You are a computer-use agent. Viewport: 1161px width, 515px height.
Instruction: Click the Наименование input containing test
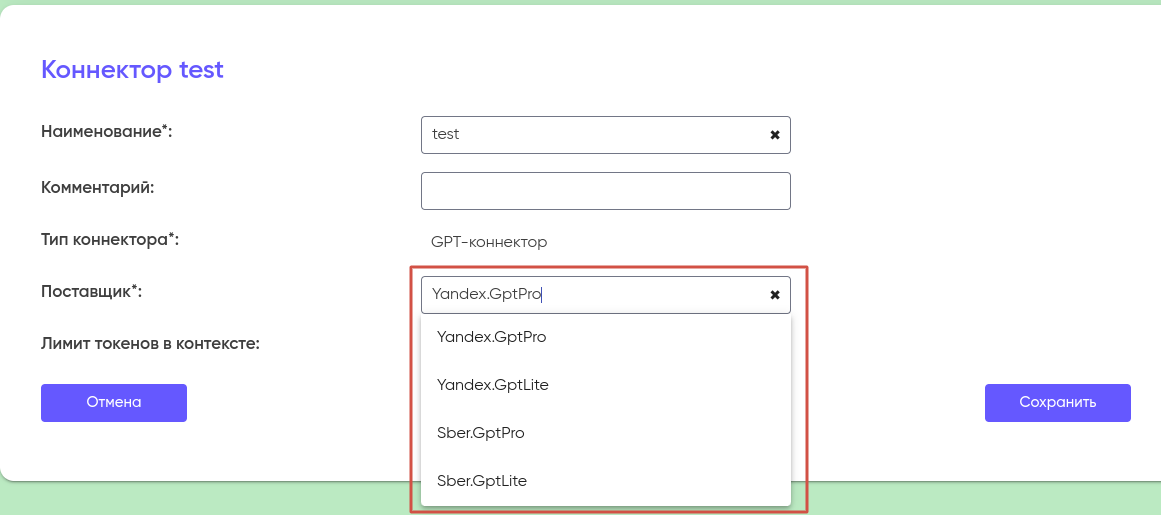tap(600, 134)
